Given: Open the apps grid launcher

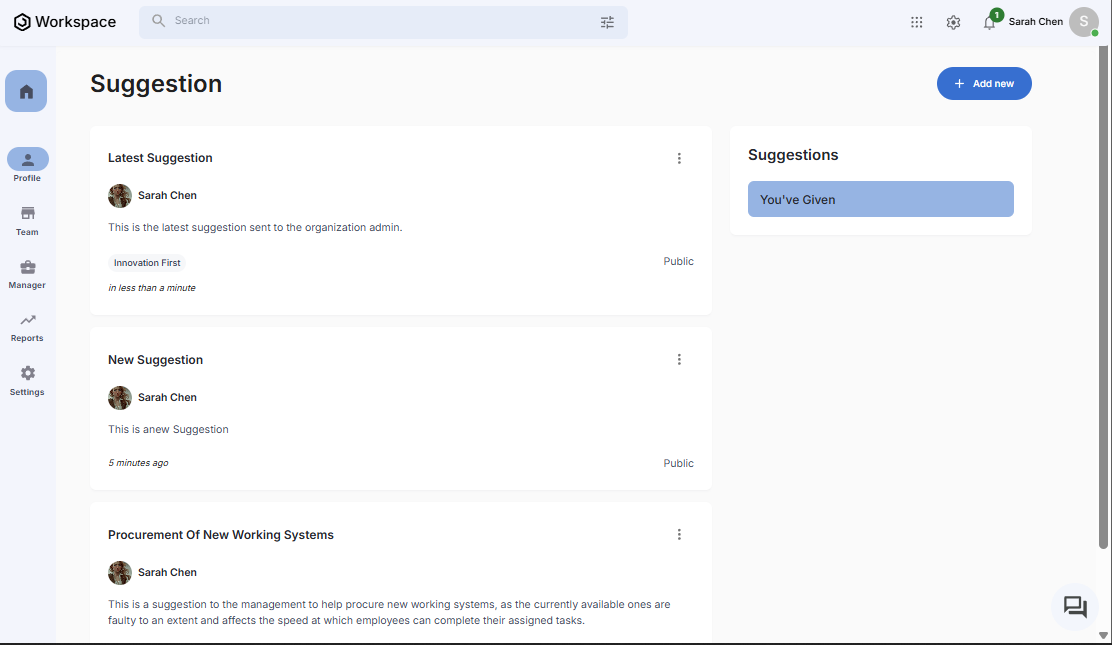Looking at the screenshot, I should [916, 22].
